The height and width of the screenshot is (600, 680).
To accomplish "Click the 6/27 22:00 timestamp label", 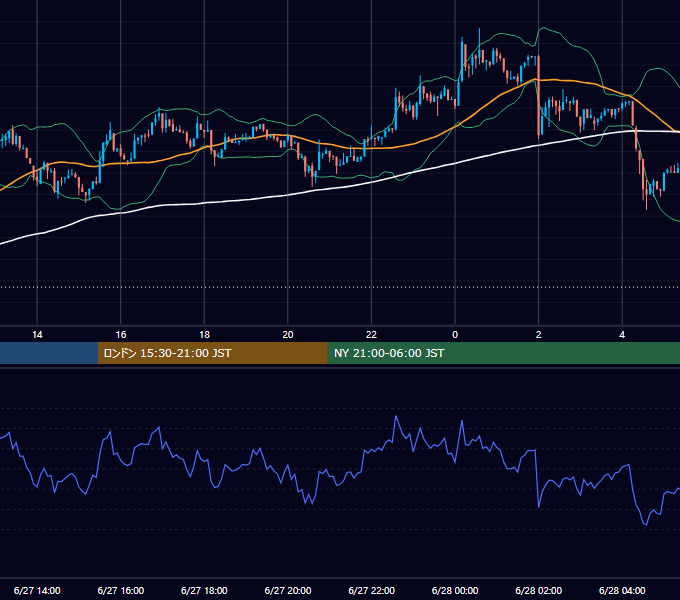I will click(x=372, y=590).
